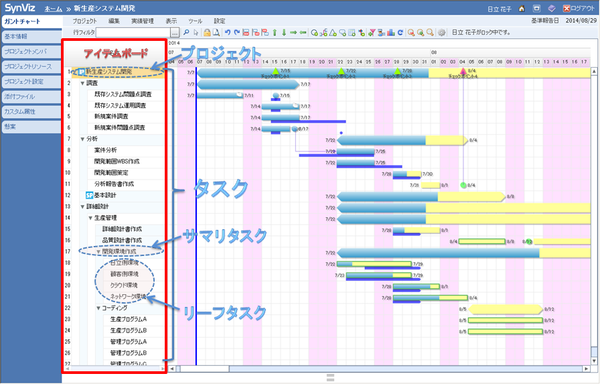Open the 編集 menu
600x384 pixels.
tap(114, 21)
